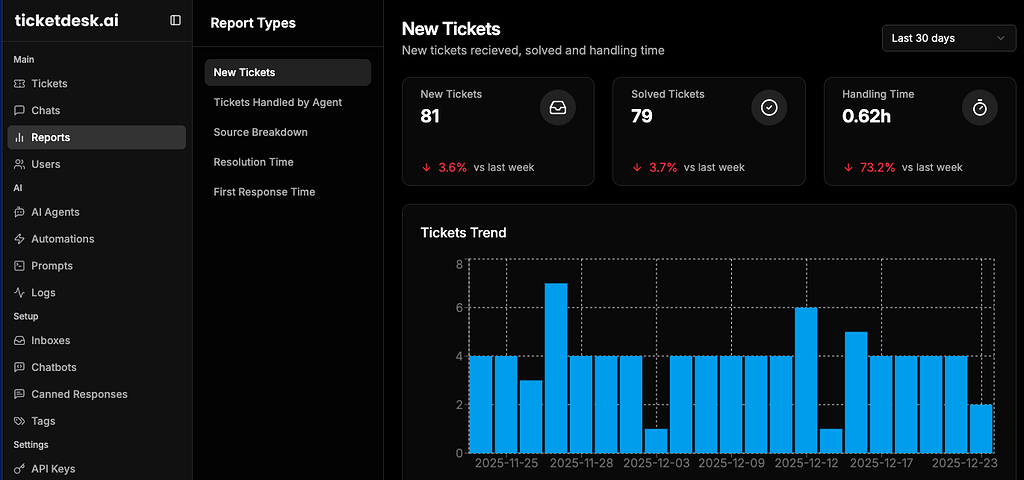Image resolution: width=1024 pixels, height=480 pixels.
Task: Click the ticketdesk.ai logo text
Action: tap(66, 20)
